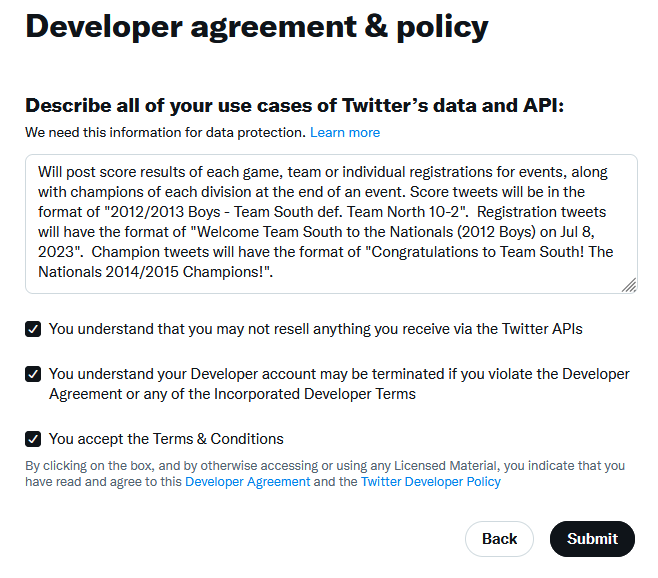
Task: Click the "may not resell anything" label text
Action: click(316, 329)
